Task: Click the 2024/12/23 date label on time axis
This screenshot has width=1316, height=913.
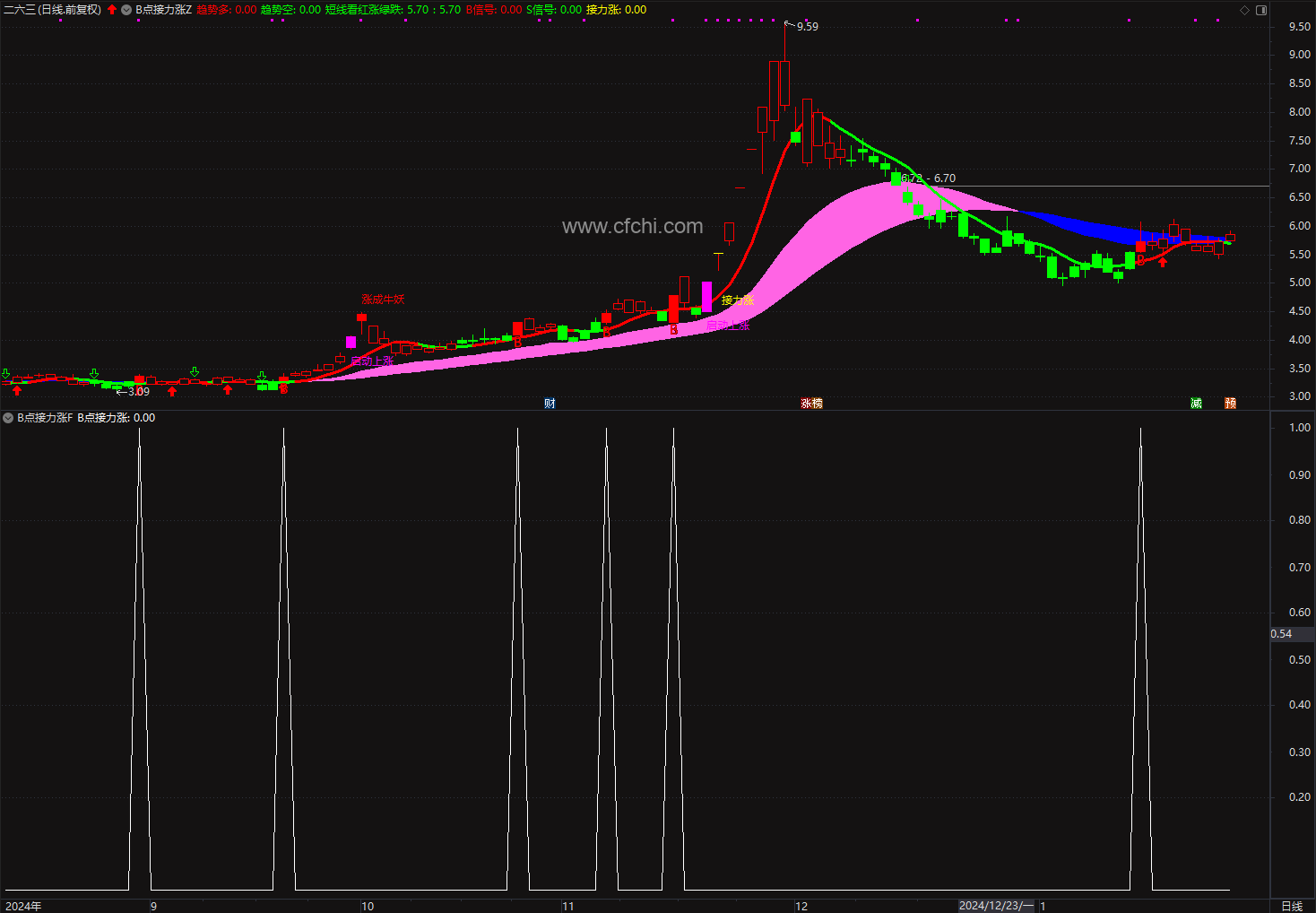Action: (996, 906)
